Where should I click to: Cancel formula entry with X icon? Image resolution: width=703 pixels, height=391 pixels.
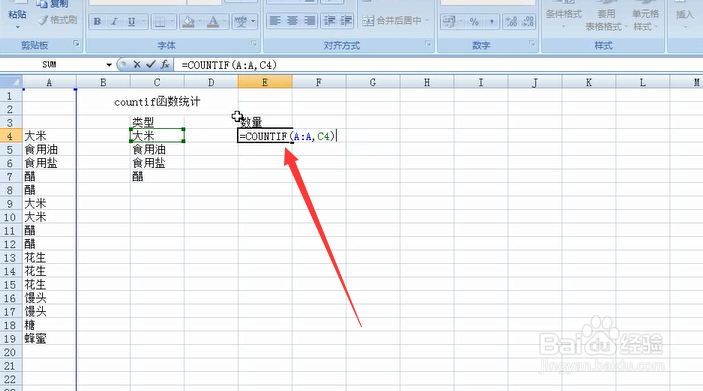tap(137, 65)
